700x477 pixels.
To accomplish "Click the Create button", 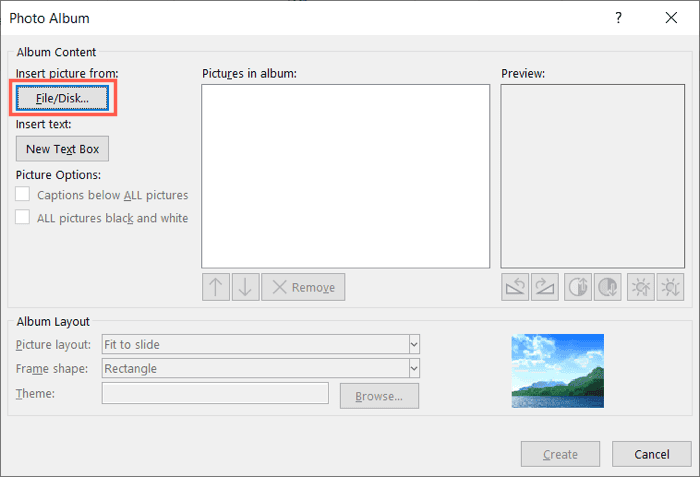I will pyautogui.click(x=560, y=454).
